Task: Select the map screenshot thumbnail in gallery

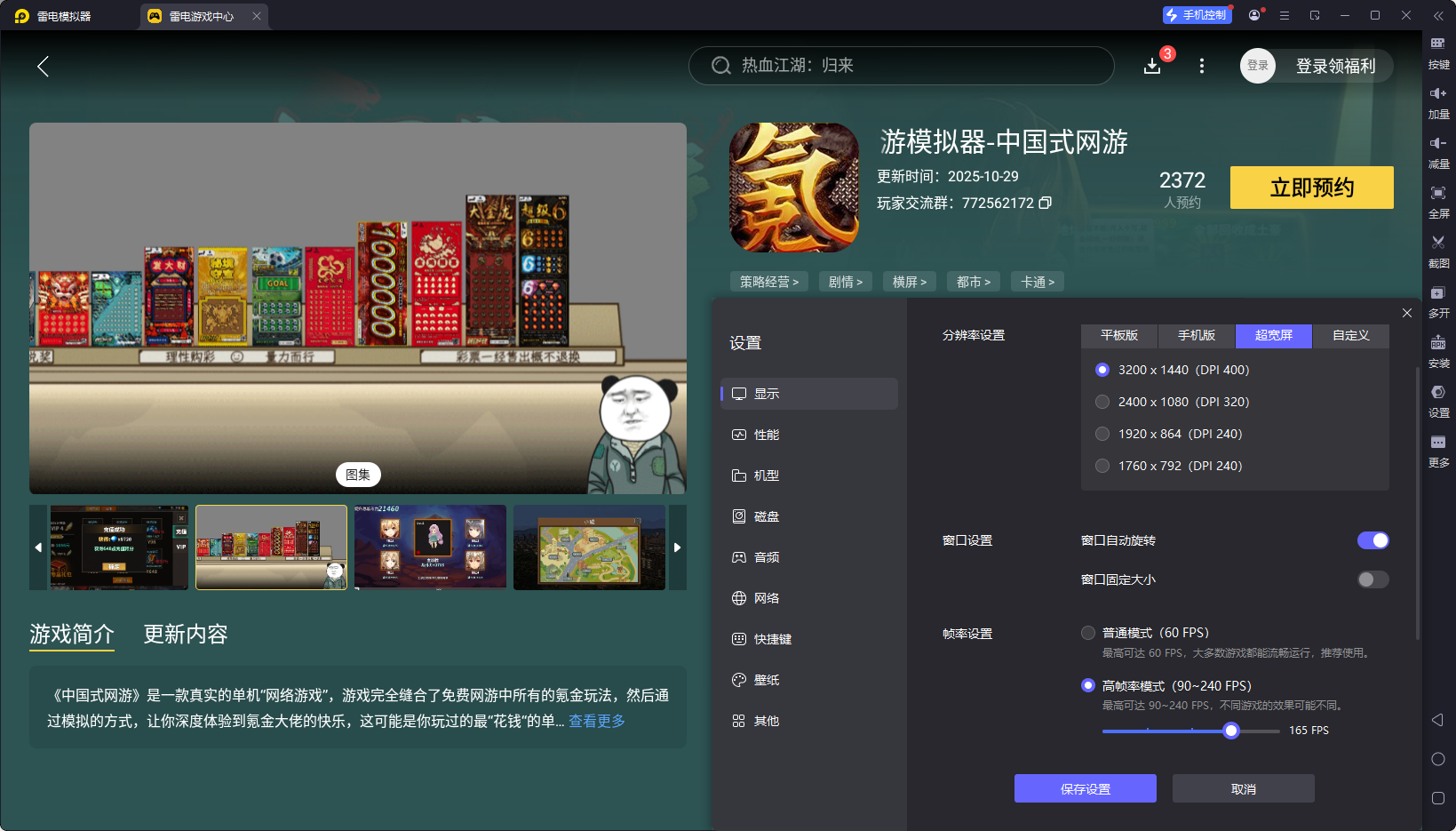Action: [x=589, y=547]
